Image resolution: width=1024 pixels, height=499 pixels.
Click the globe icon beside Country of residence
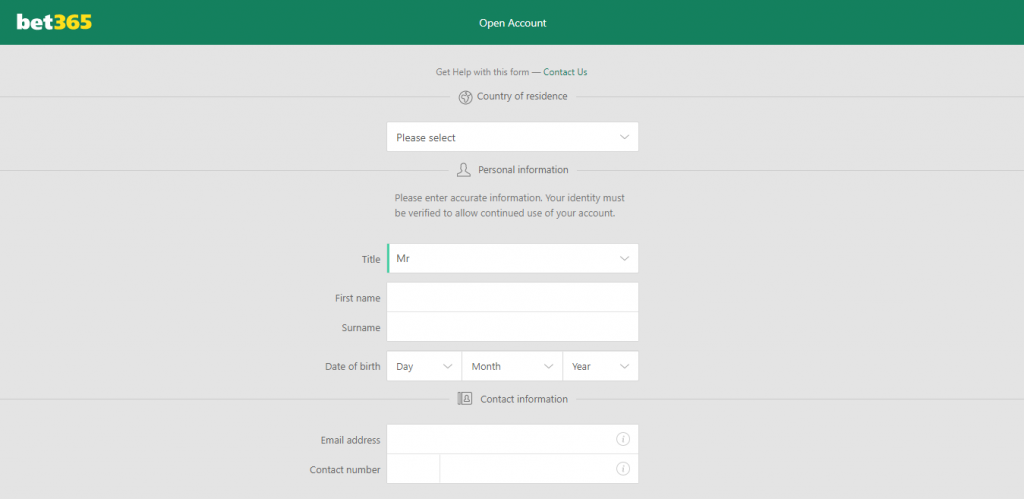[x=465, y=97]
